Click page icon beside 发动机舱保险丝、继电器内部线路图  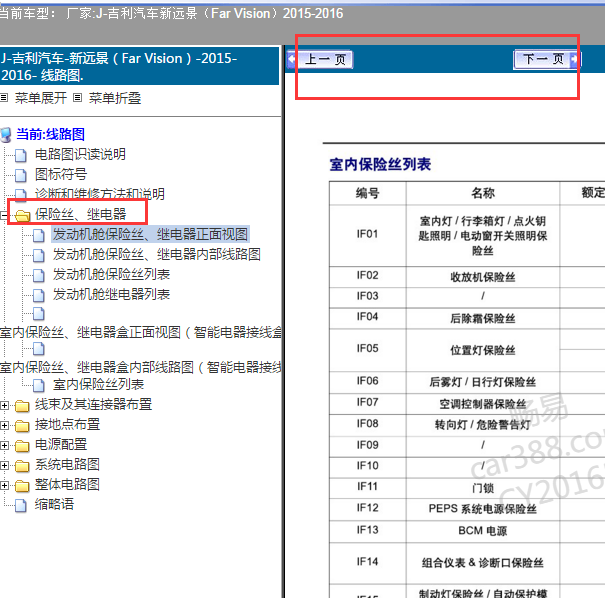[39, 255]
